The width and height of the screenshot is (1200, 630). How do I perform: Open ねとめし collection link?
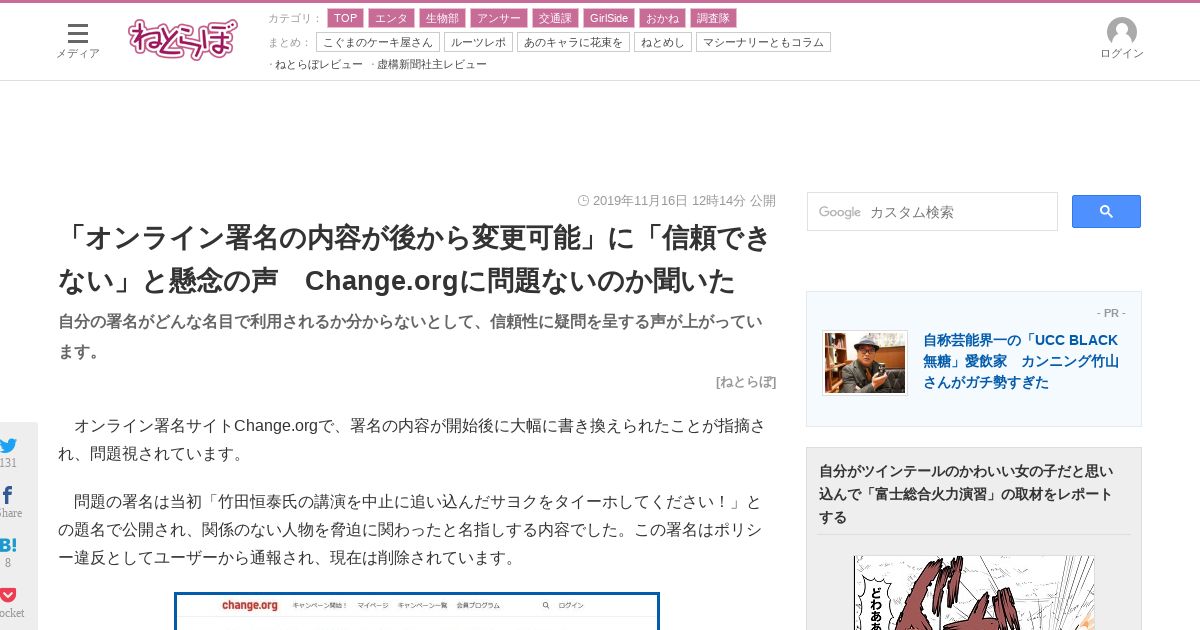[663, 42]
